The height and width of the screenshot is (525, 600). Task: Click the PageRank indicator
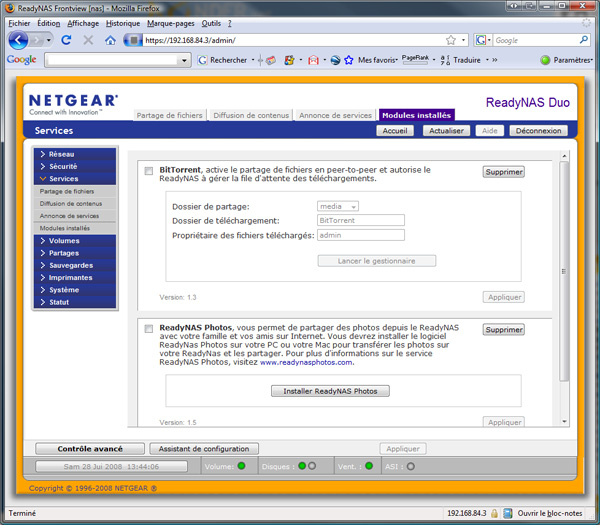point(415,59)
